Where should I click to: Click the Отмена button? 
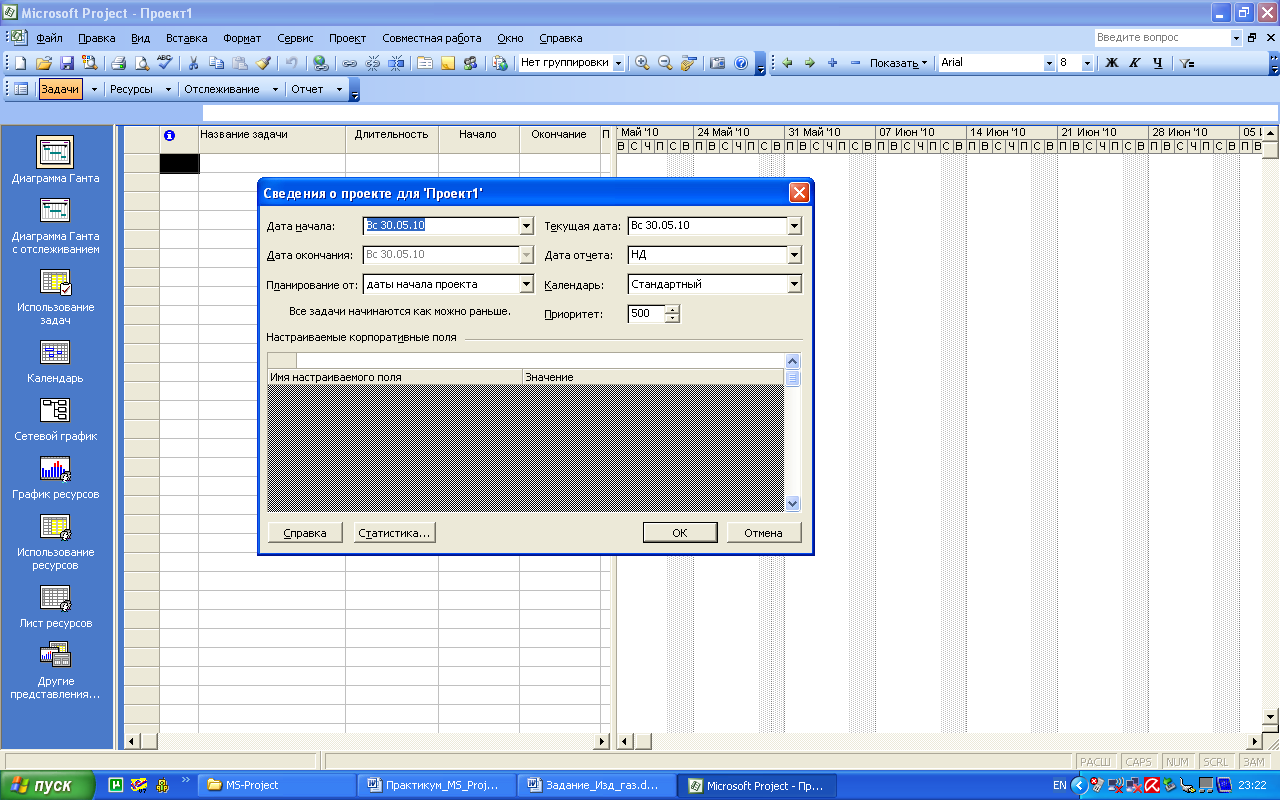(x=764, y=533)
